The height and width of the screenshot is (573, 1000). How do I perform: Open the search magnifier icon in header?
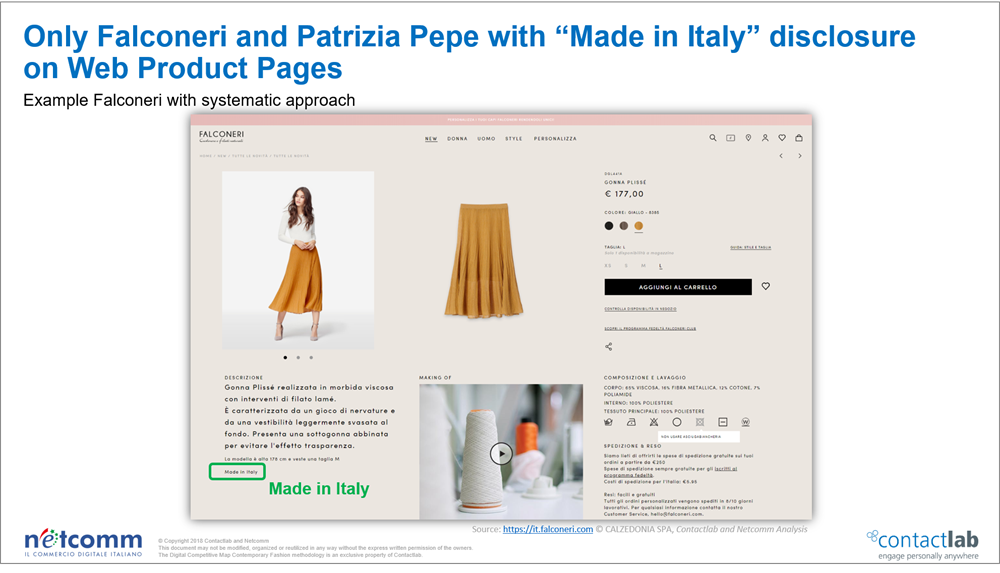pyautogui.click(x=712, y=138)
